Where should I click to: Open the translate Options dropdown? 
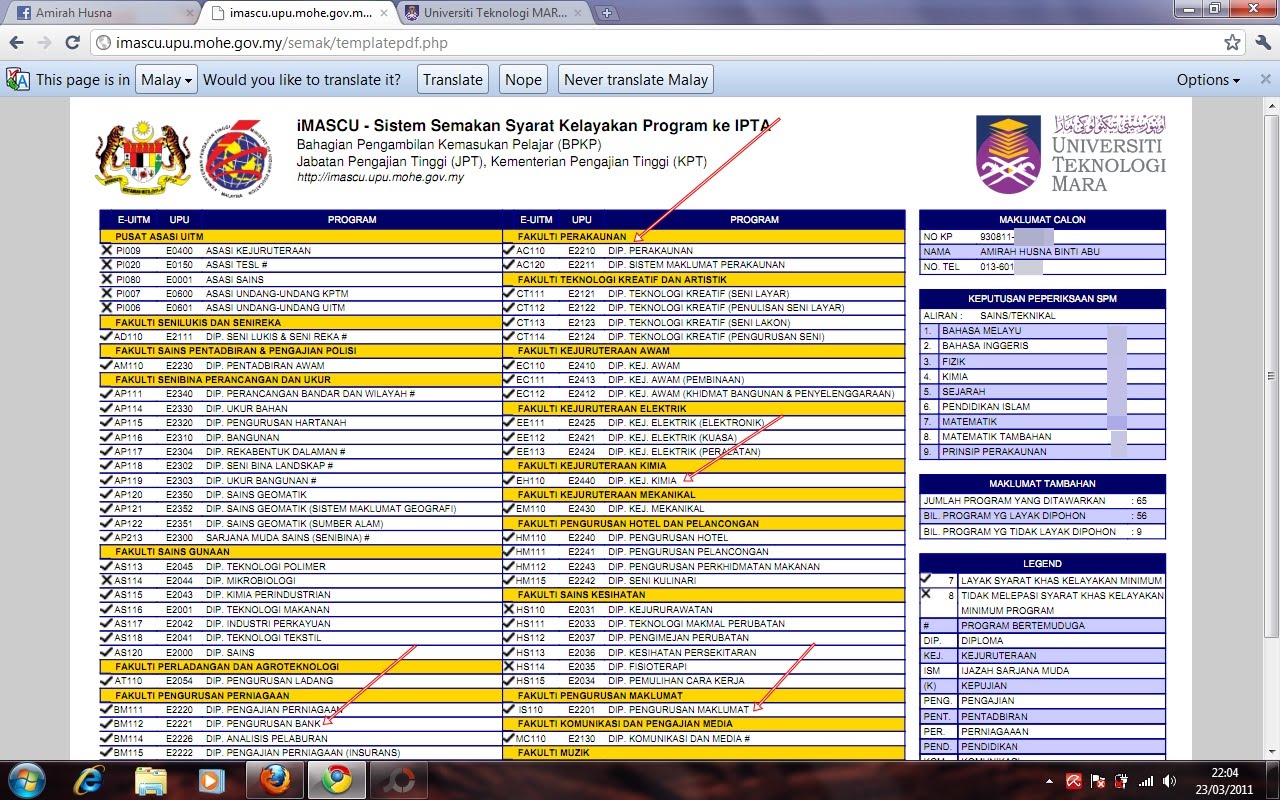coord(1208,80)
